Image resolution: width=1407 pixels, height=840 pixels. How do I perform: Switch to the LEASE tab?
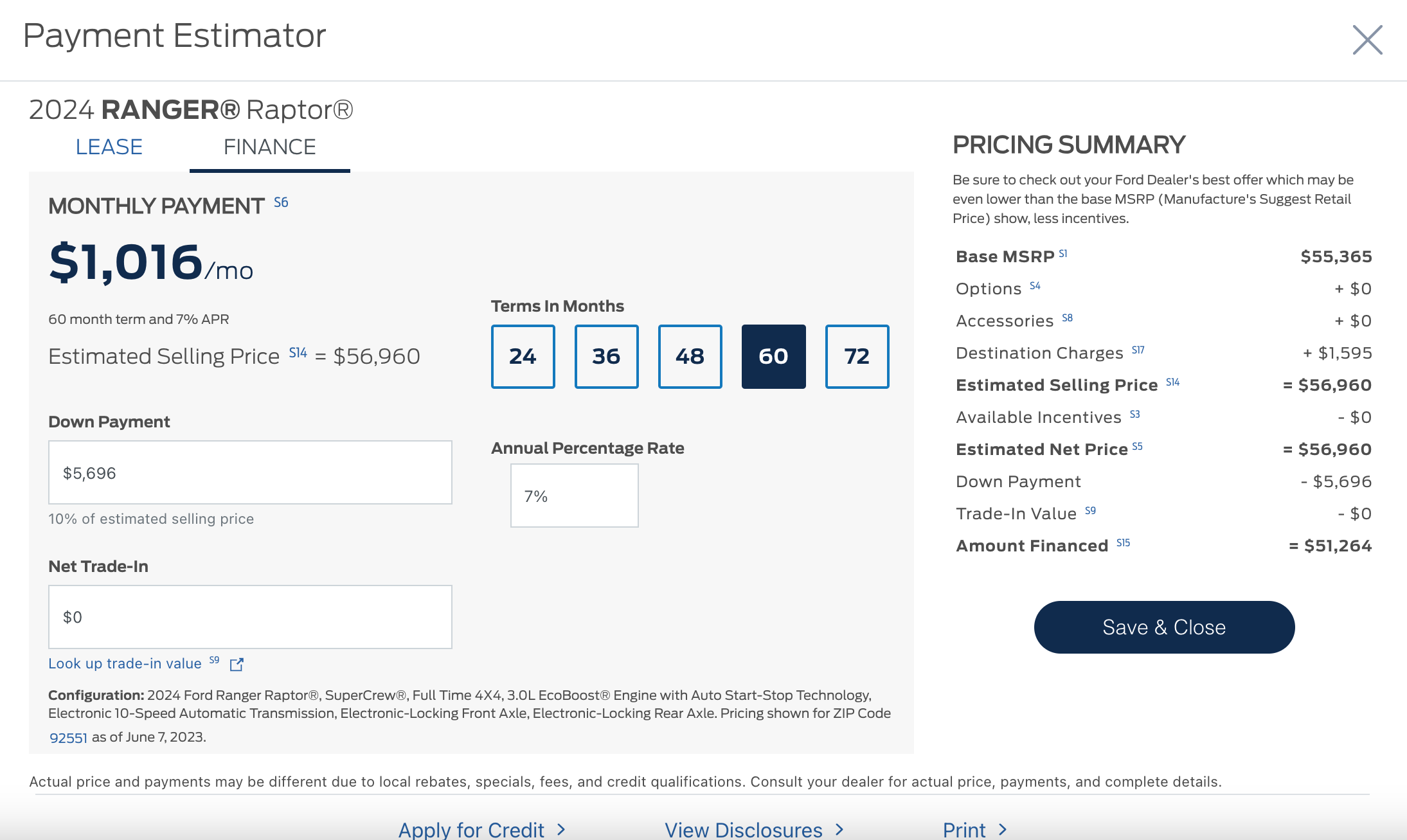[109, 147]
